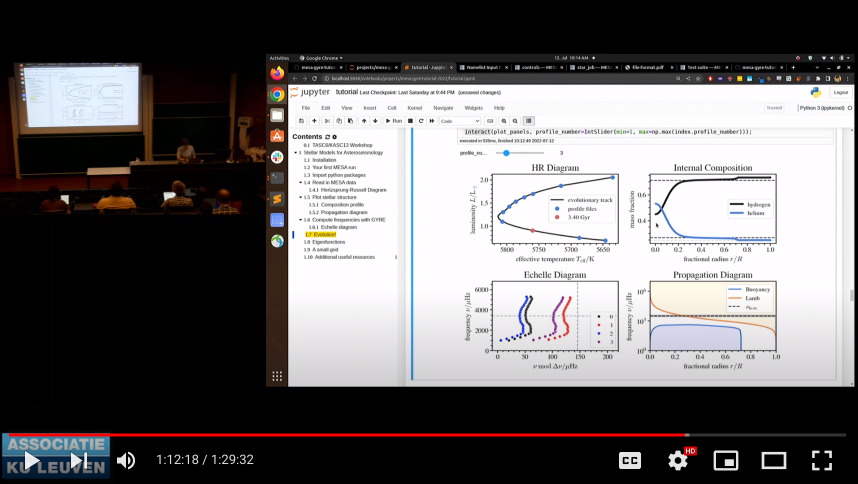The height and width of the screenshot is (484, 858).
Task: Open the Widgets menu in Jupyter
Action: coord(473,108)
